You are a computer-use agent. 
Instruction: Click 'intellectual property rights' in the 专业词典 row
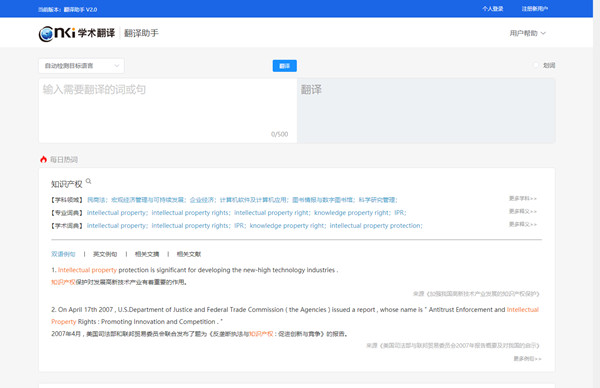pyautogui.click(x=190, y=213)
